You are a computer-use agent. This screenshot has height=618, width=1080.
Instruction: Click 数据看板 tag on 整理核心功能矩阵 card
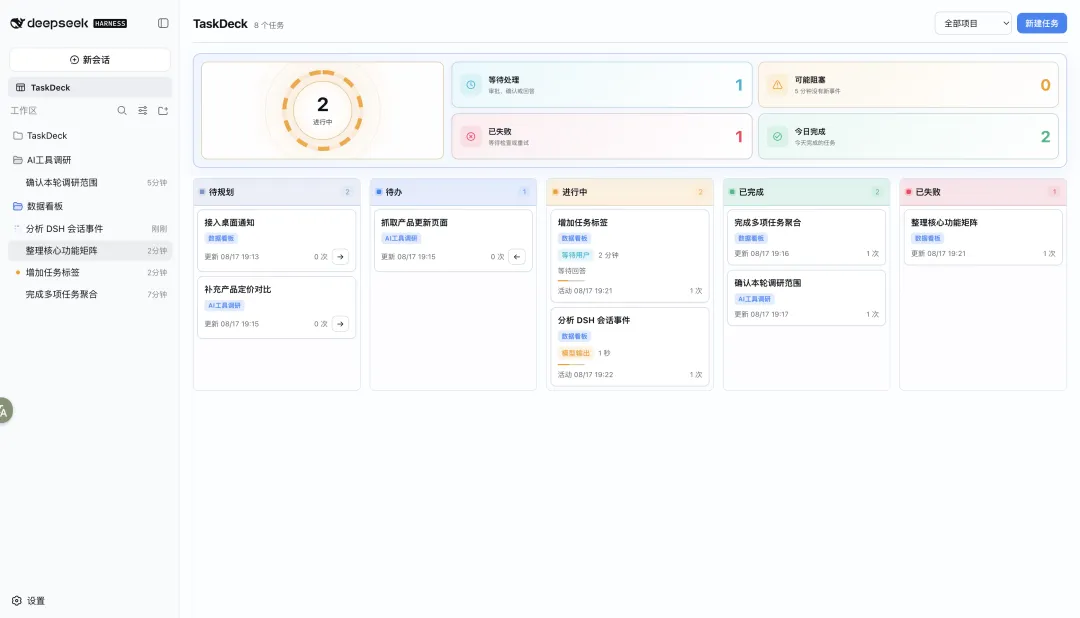click(x=928, y=238)
